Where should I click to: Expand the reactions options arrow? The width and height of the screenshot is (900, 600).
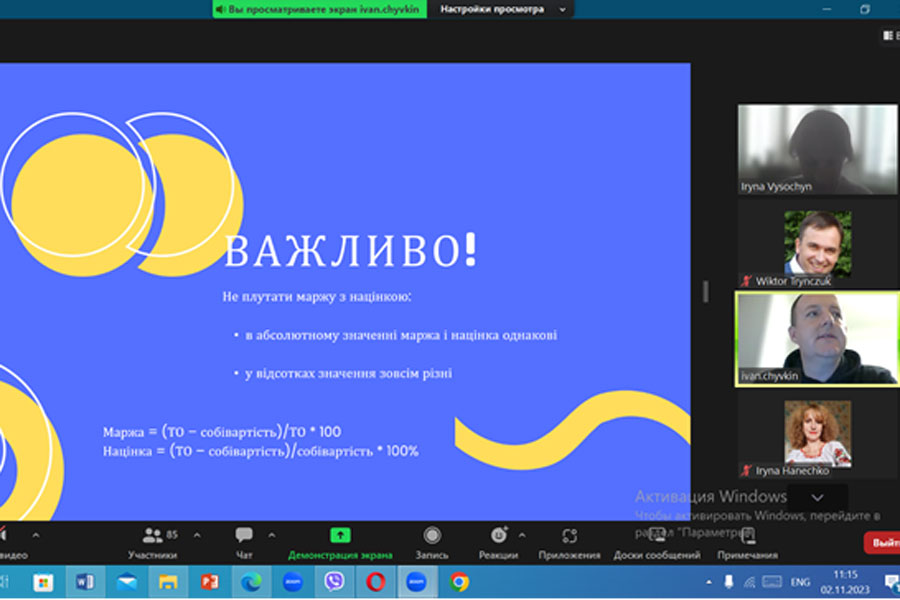[522, 535]
